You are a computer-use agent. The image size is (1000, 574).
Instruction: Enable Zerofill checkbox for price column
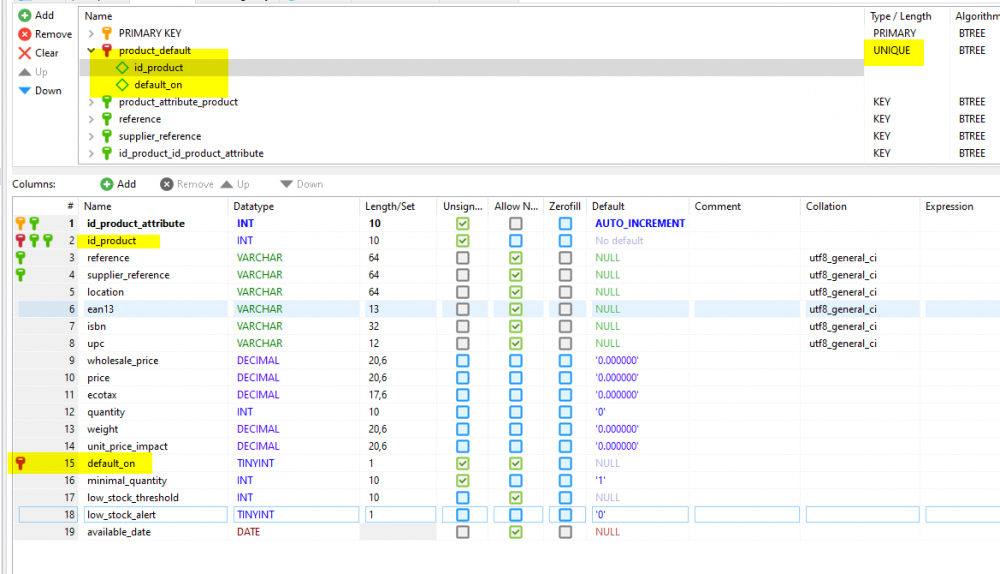(x=565, y=378)
